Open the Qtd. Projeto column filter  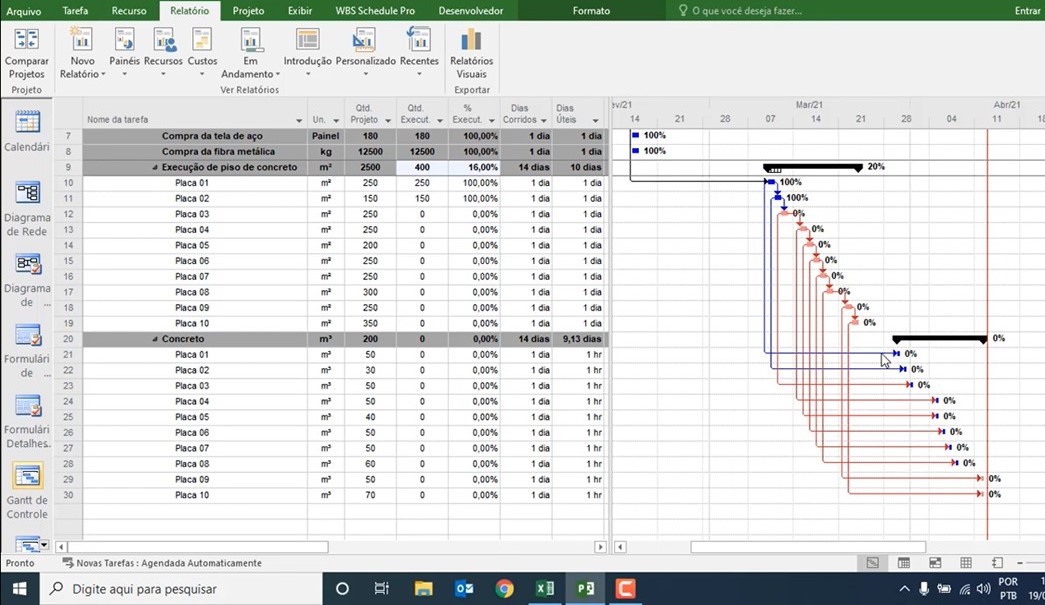pyautogui.click(x=388, y=121)
